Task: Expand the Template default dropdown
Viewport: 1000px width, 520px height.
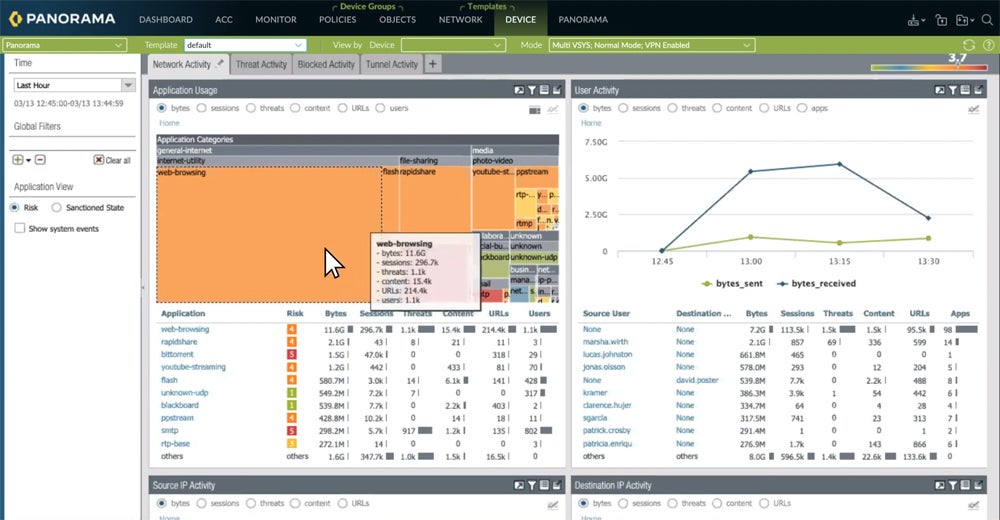Action: coord(244,45)
